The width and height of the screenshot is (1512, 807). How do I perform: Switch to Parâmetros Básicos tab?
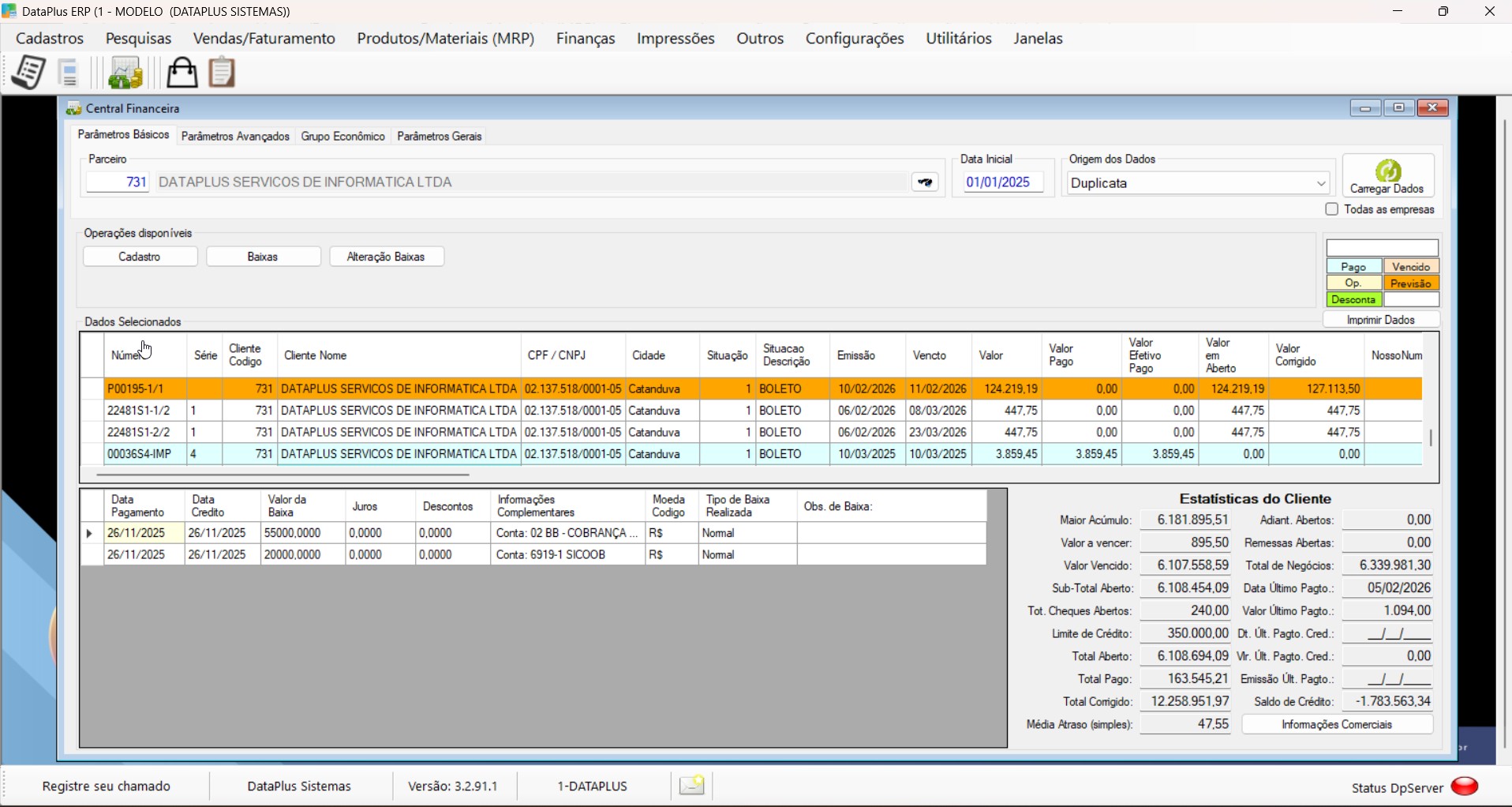tap(123, 135)
